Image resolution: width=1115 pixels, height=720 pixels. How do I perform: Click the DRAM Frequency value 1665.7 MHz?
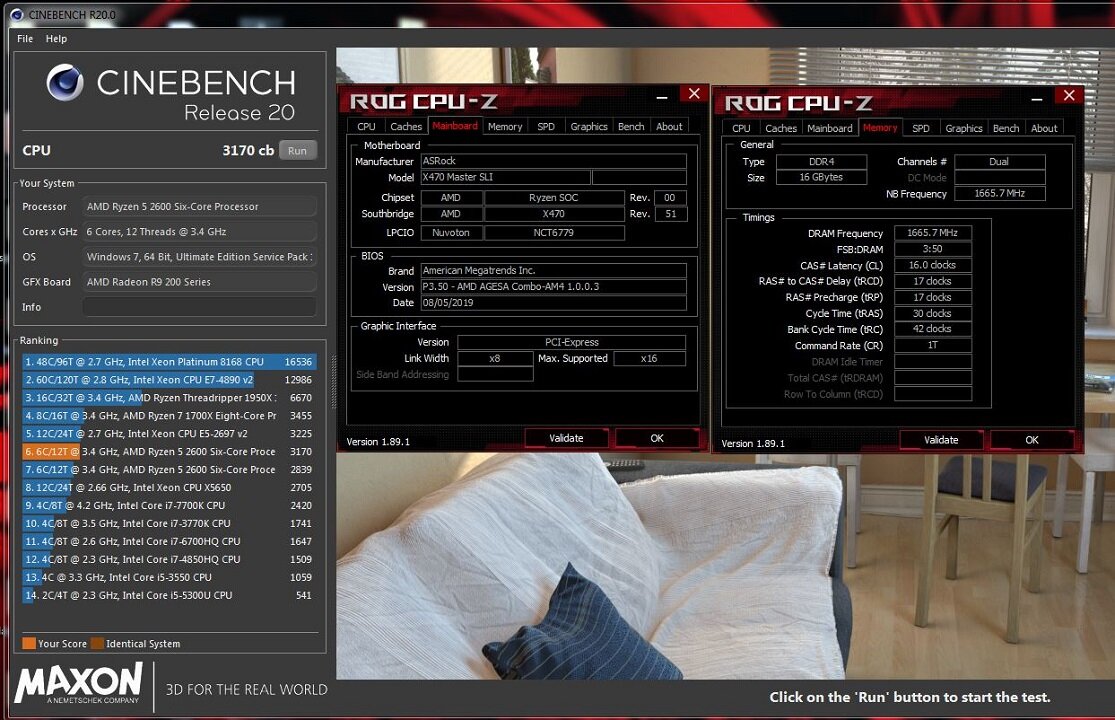tap(932, 233)
